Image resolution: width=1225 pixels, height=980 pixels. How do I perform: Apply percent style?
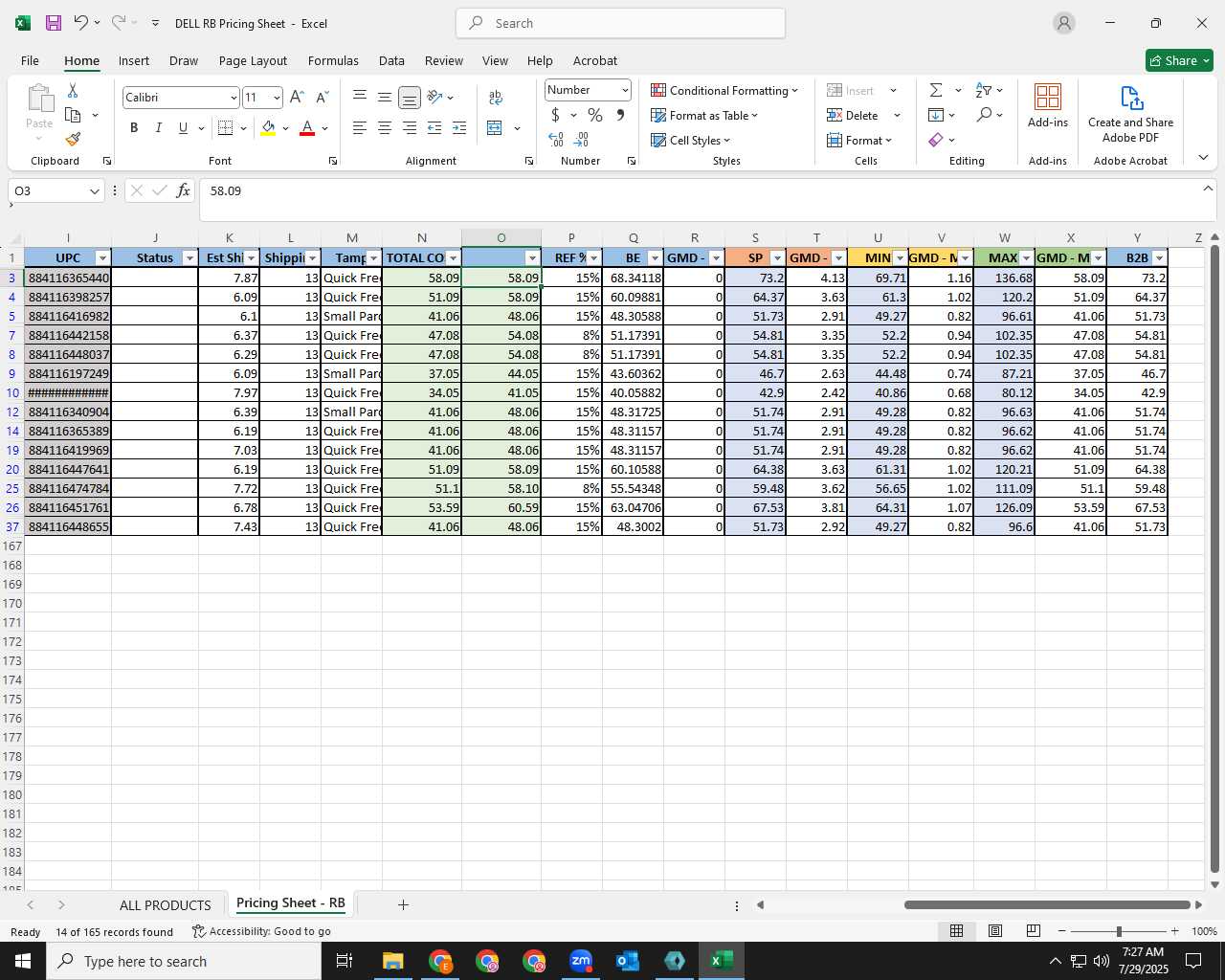[x=595, y=115]
